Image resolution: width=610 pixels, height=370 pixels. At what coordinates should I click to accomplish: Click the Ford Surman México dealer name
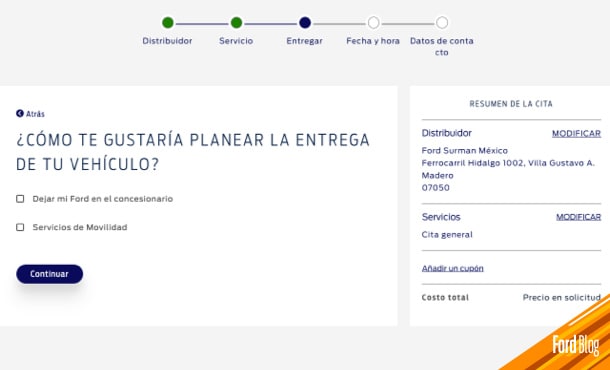(465, 151)
